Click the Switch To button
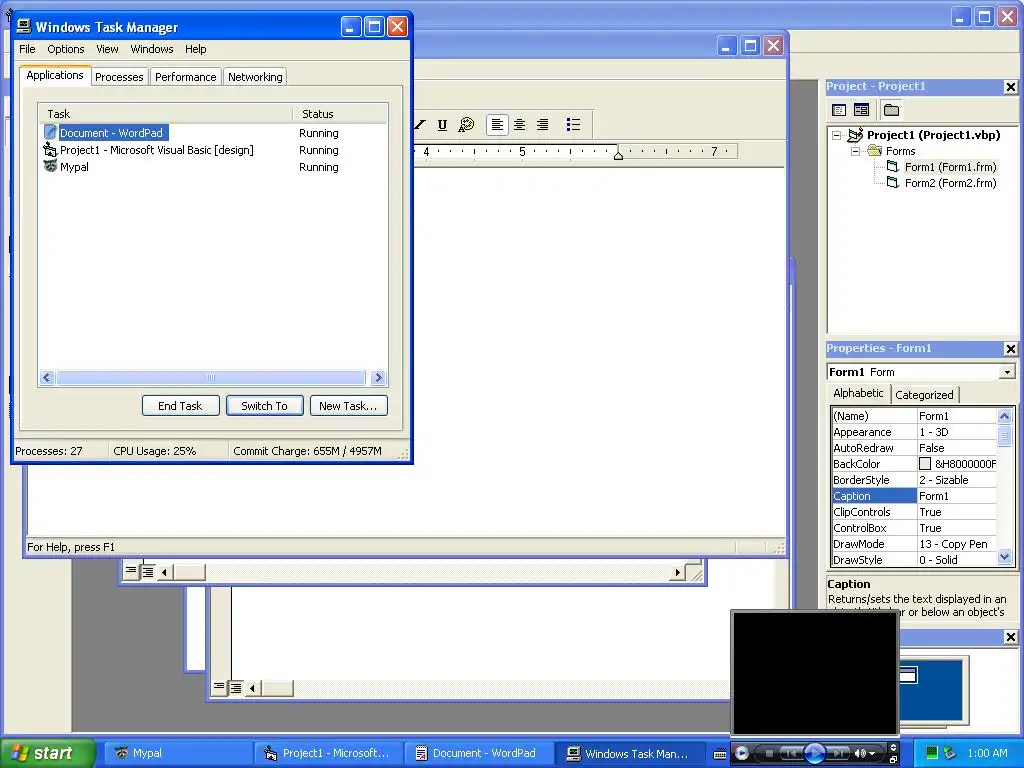The image size is (1024, 768). coord(264,406)
